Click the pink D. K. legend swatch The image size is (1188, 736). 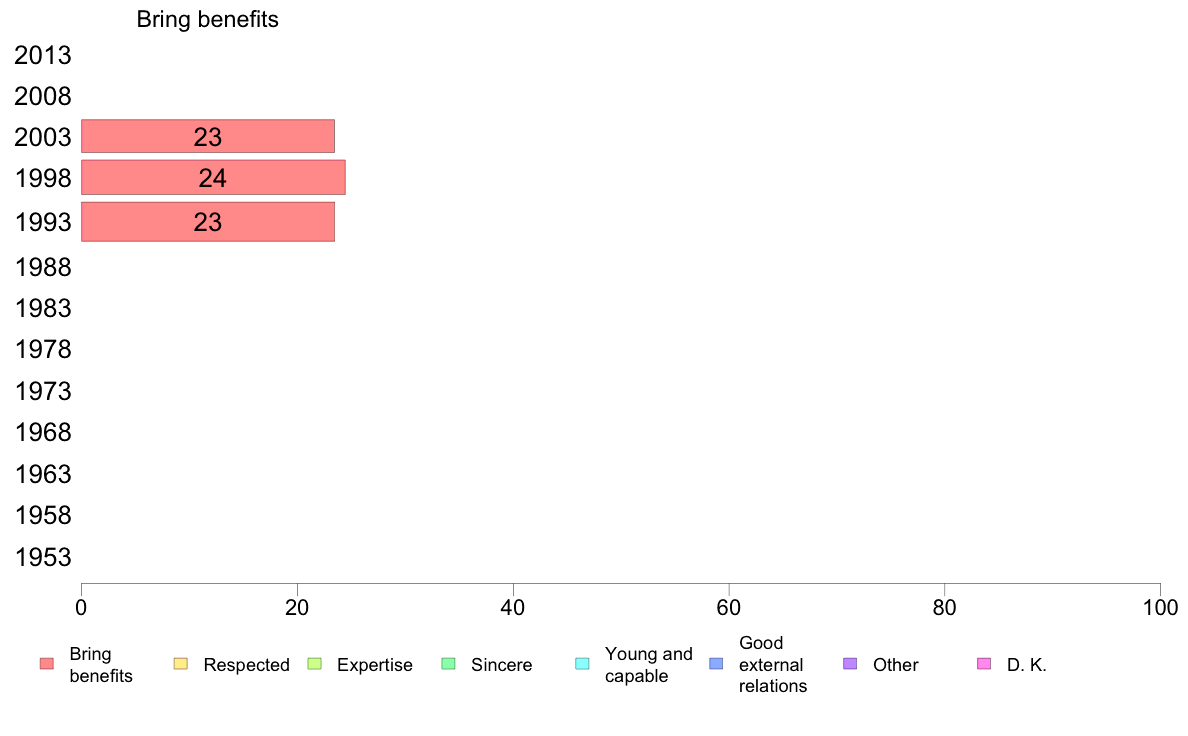click(x=984, y=664)
